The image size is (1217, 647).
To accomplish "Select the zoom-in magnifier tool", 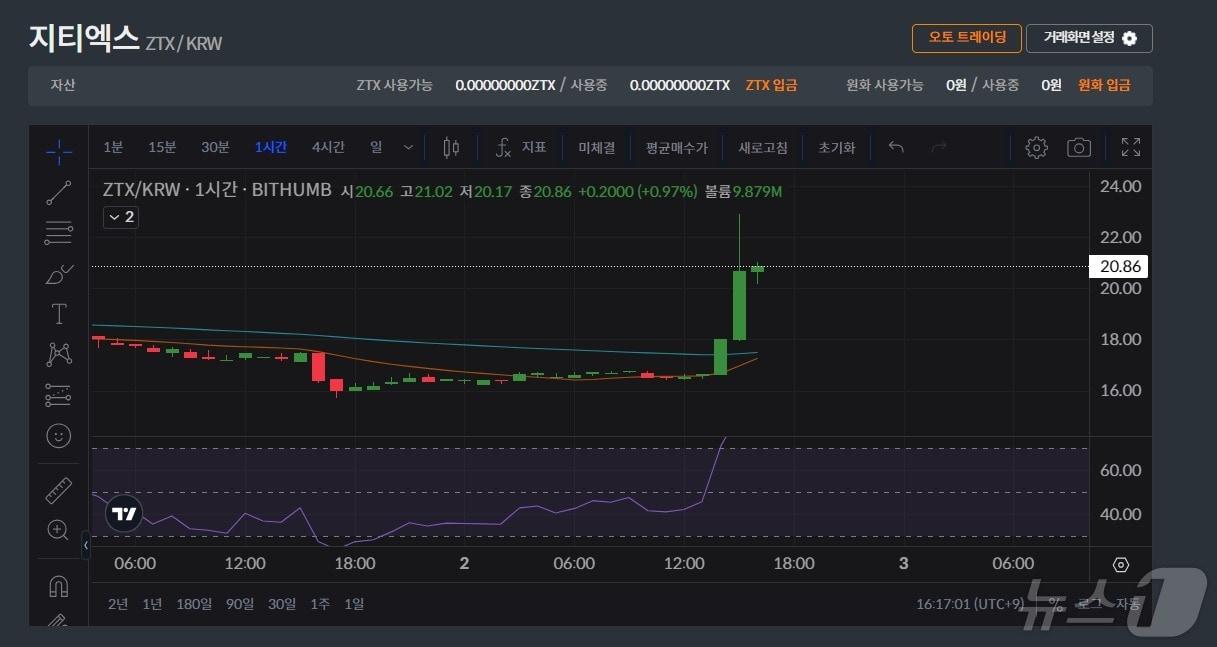I will click(58, 530).
